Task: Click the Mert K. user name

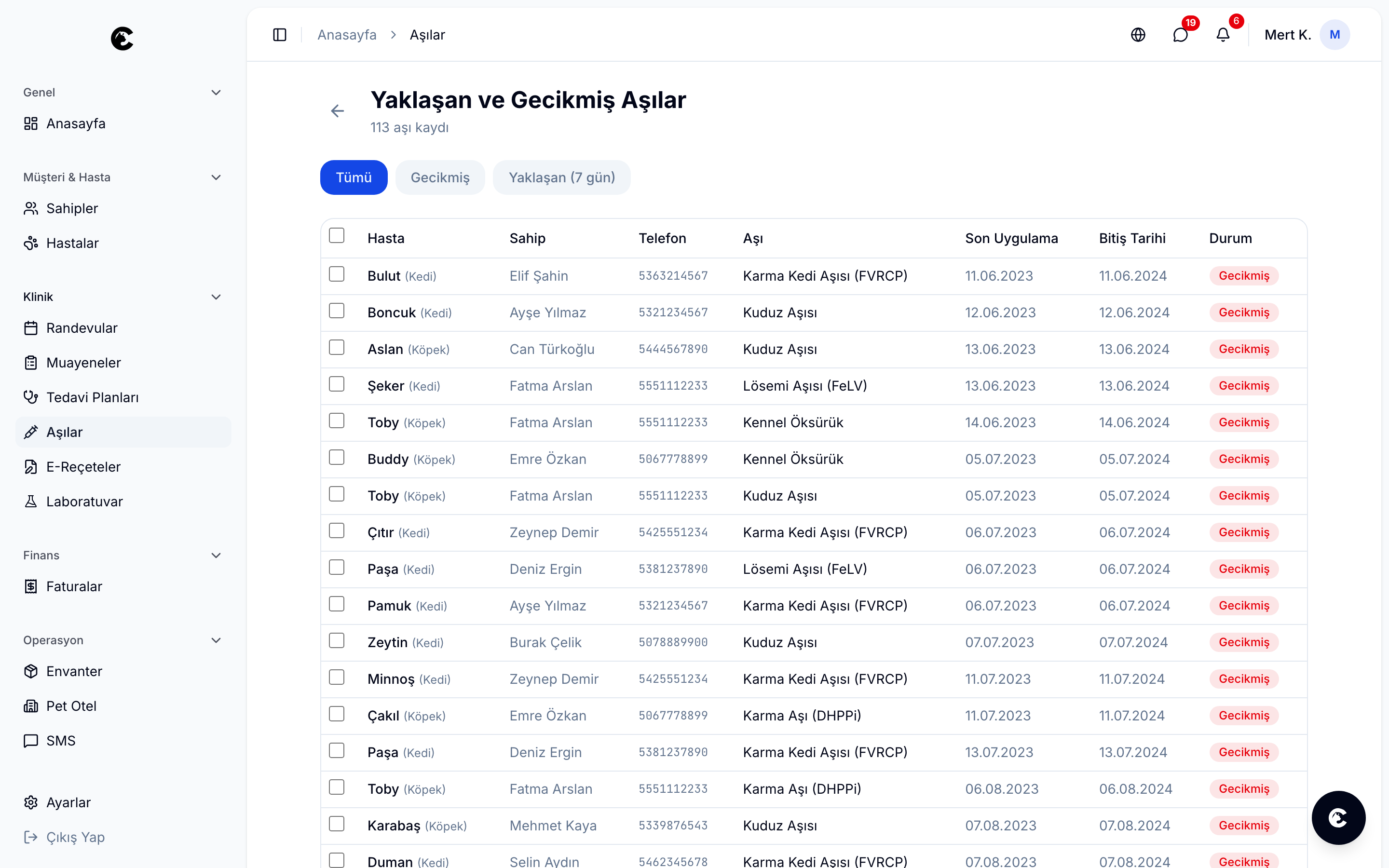Action: point(1288,35)
